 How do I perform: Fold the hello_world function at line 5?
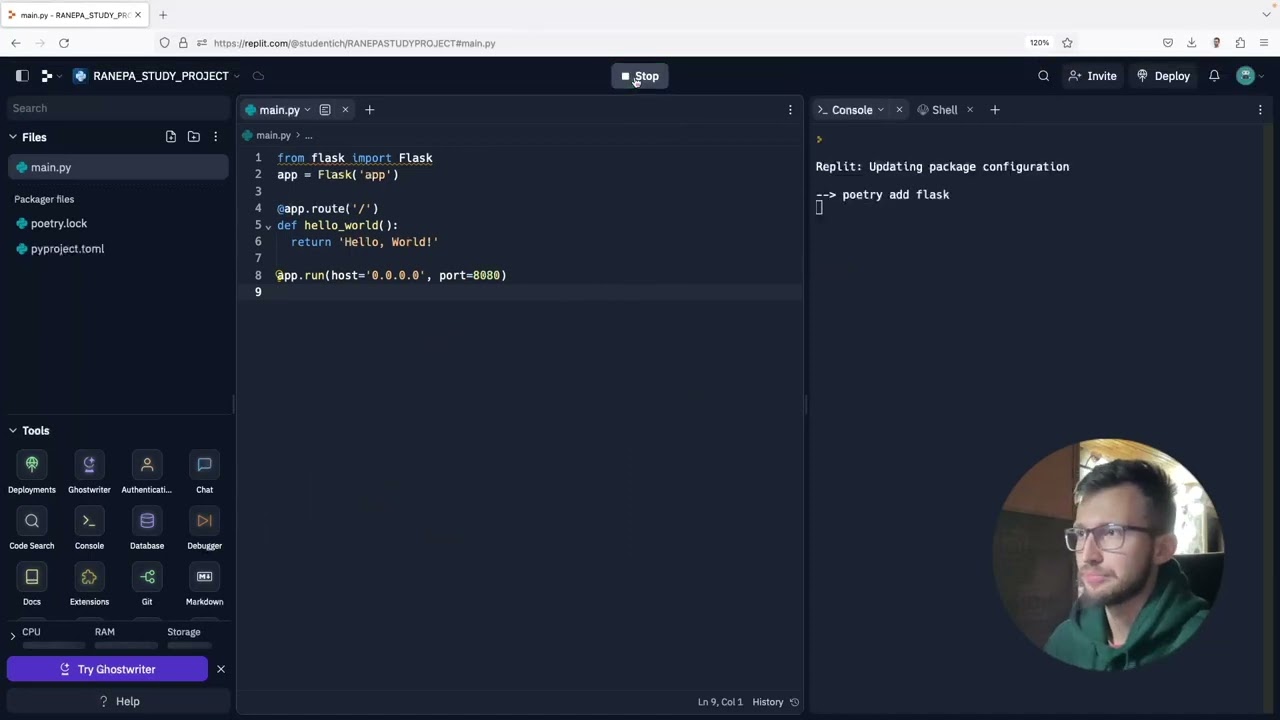(268, 226)
